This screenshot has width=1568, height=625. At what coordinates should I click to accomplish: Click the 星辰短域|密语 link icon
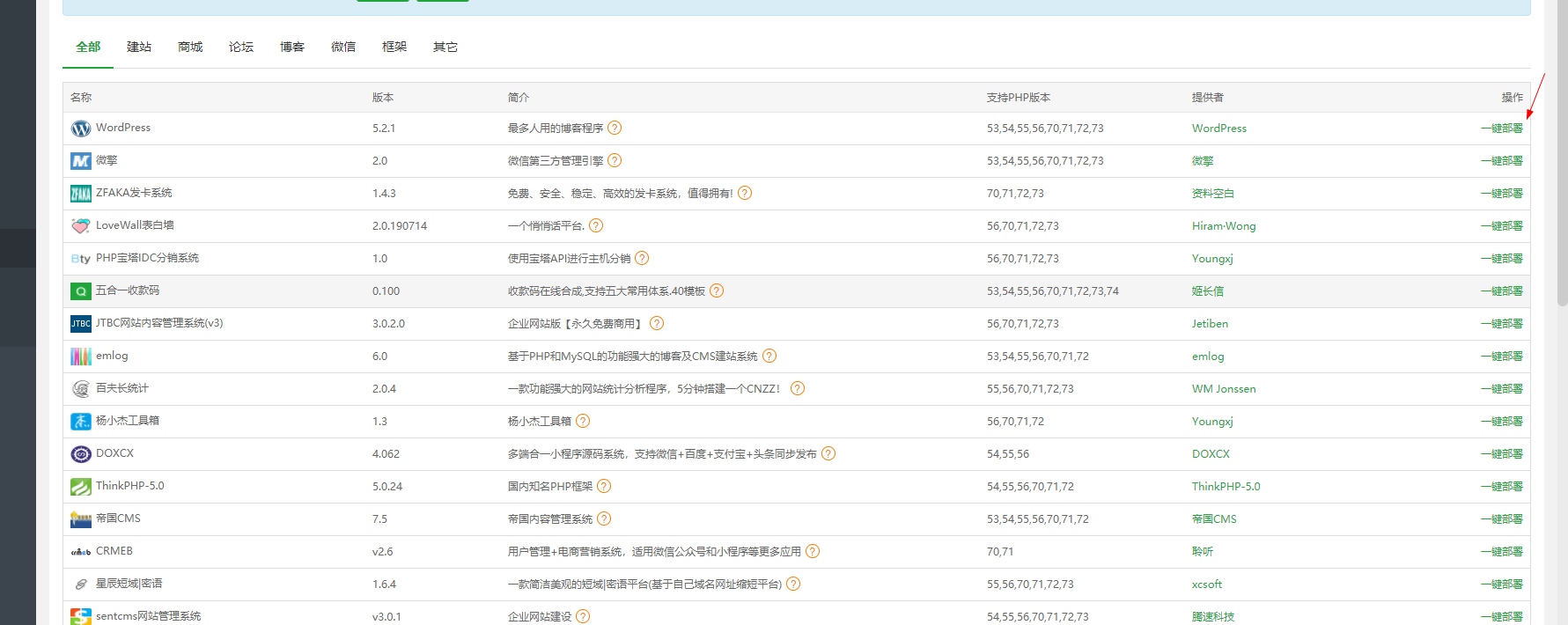pos(81,585)
